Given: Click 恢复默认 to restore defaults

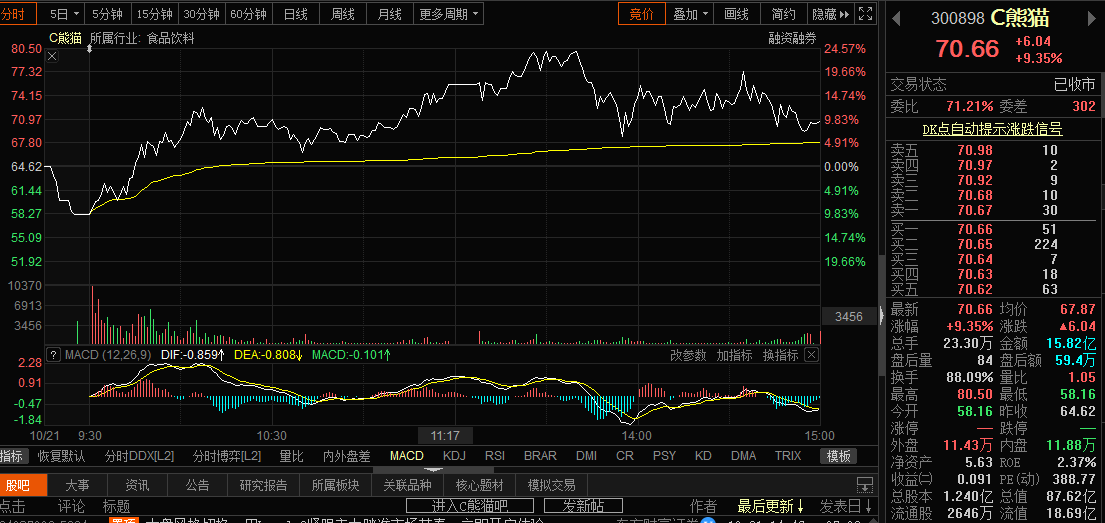Looking at the screenshot, I should (x=62, y=456).
